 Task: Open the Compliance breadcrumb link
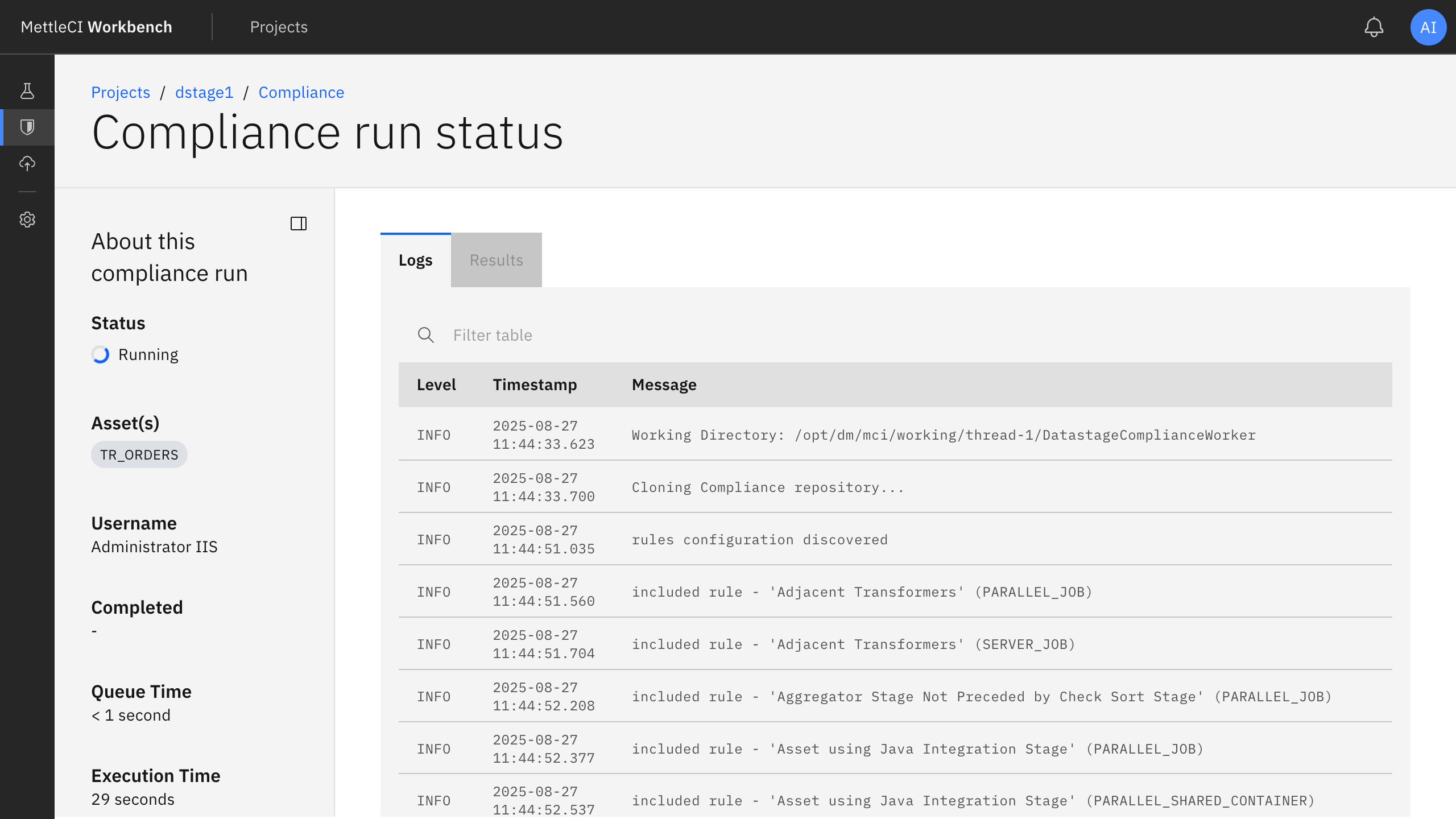click(x=301, y=92)
